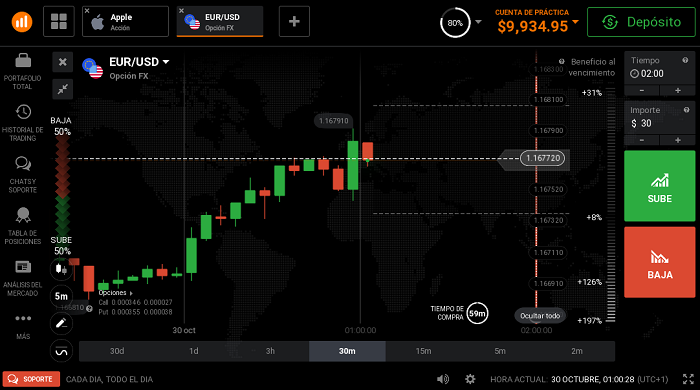
Task: Select the 15m time range
Action: pyautogui.click(x=424, y=351)
